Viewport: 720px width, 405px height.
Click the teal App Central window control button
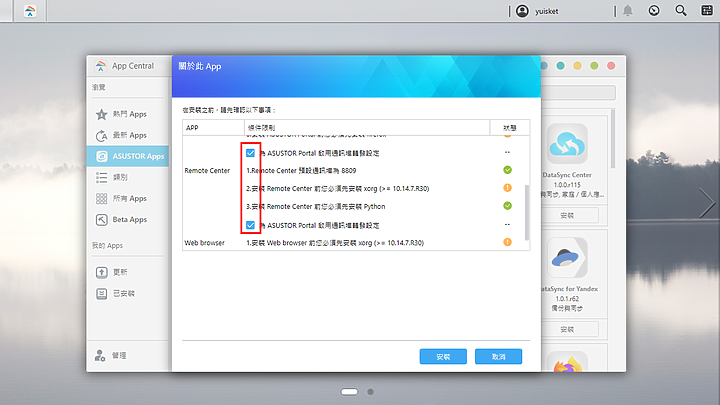(560, 66)
